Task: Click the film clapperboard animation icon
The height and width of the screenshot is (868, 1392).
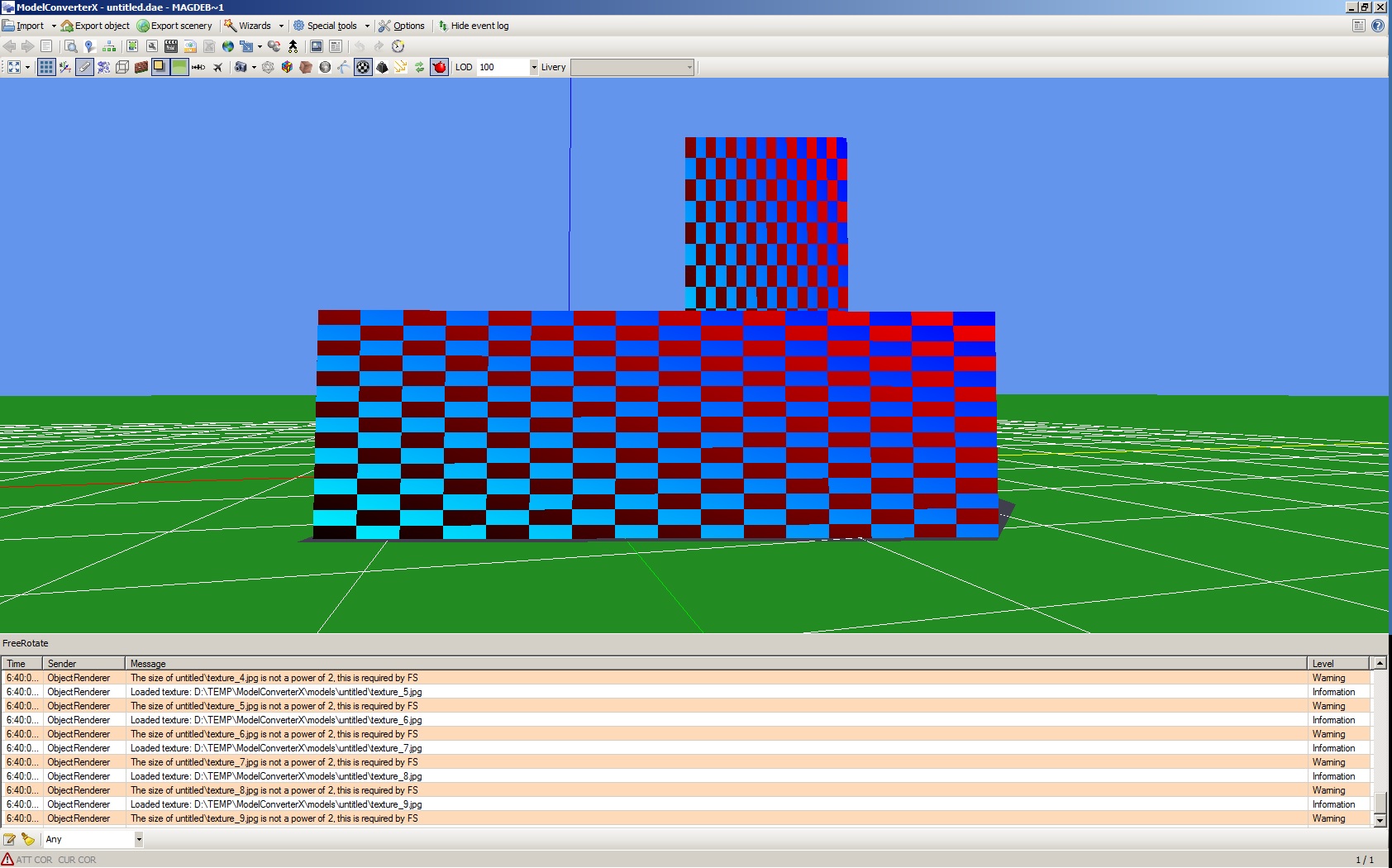Action: point(171,46)
